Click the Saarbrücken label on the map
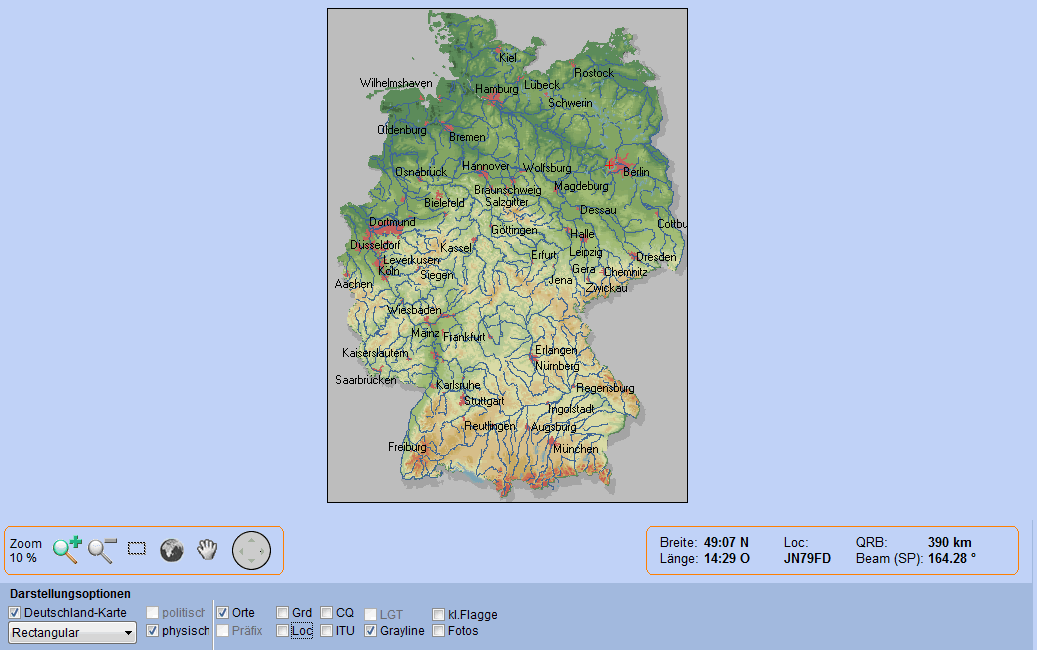 (366, 380)
